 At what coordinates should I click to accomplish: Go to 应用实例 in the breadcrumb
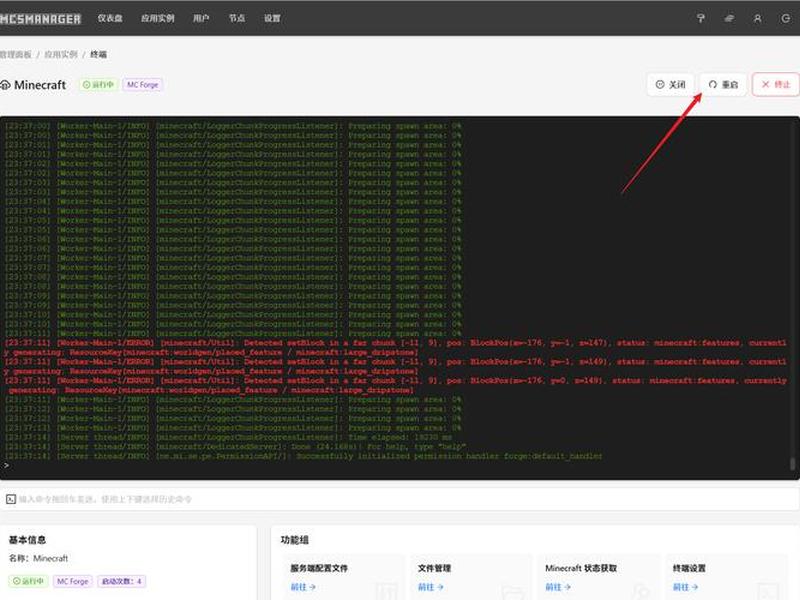pyautogui.click(x=61, y=55)
